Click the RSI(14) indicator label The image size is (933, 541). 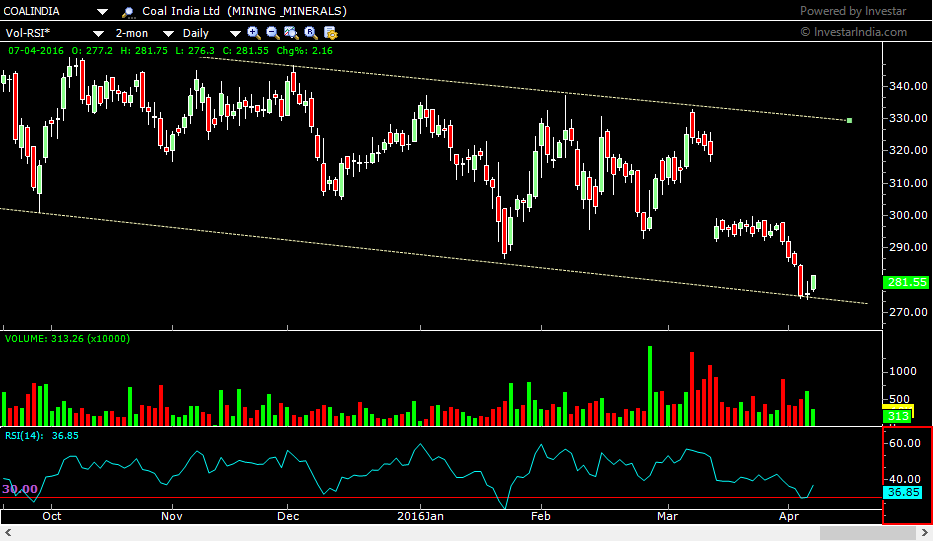(24, 436)
